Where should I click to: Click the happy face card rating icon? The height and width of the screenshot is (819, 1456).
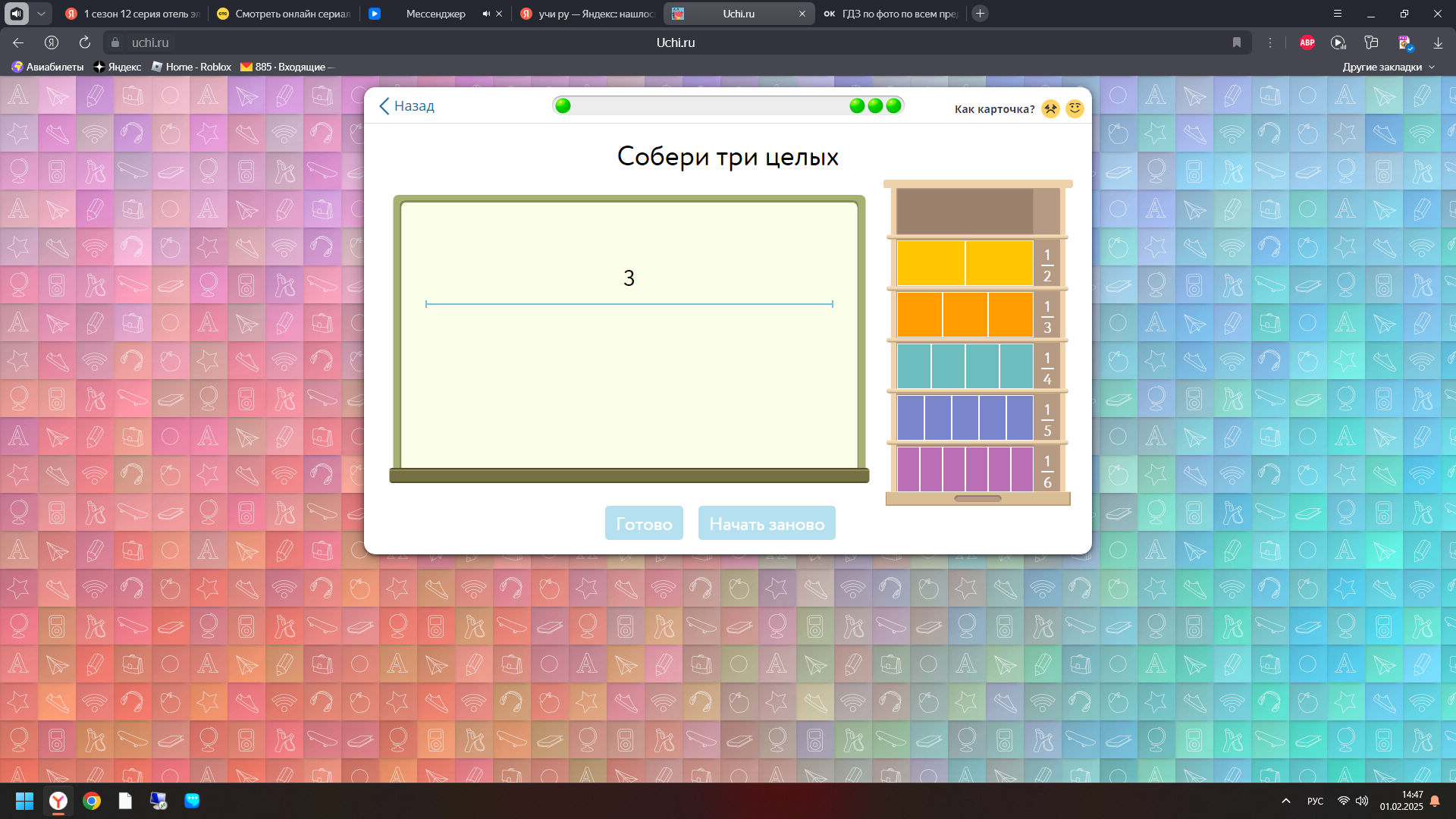1075,109
